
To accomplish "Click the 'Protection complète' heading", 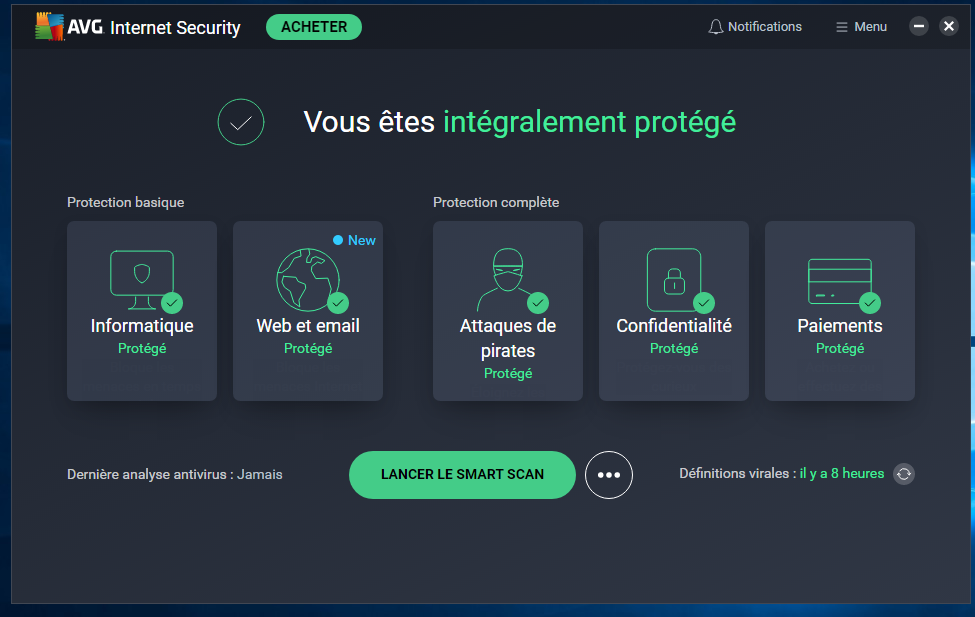I will point(496,202).
